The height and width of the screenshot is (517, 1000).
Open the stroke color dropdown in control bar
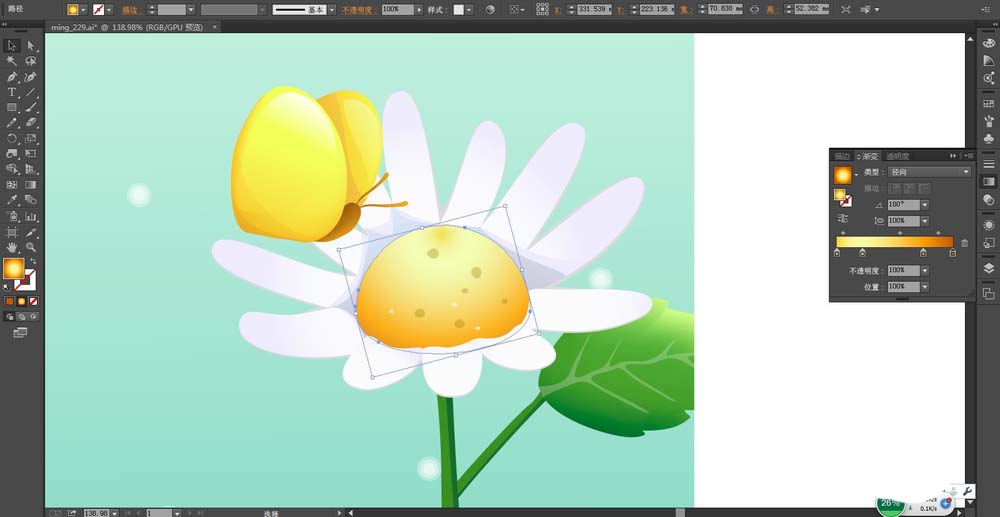108,10
